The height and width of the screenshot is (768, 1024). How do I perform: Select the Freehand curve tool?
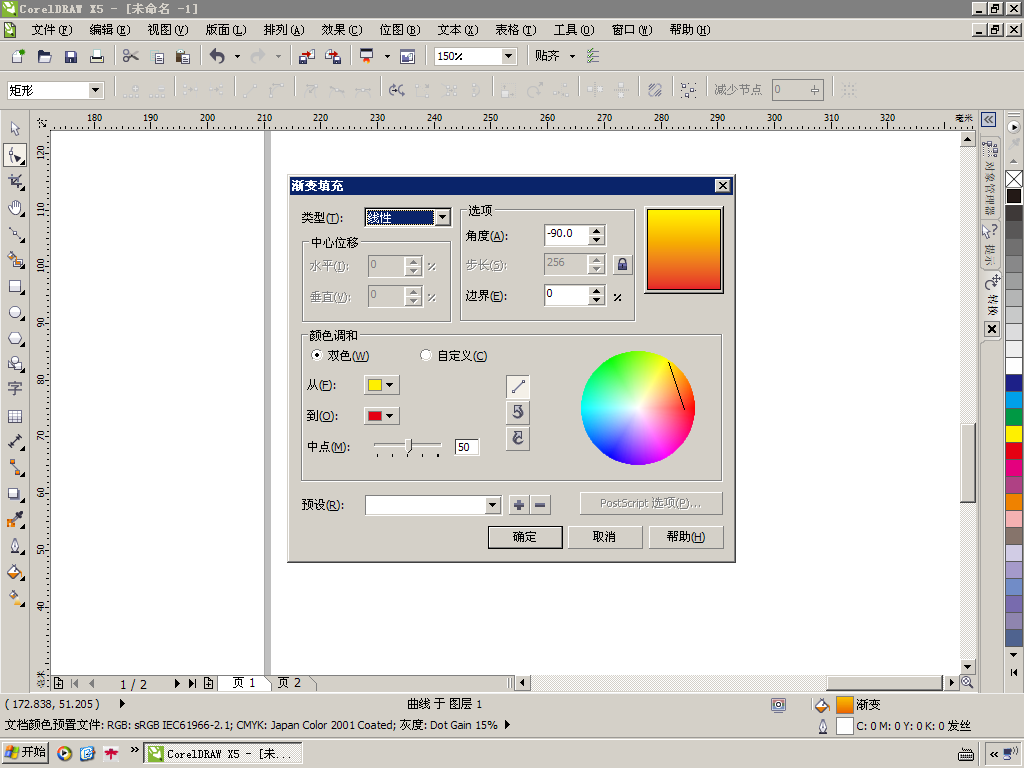click(15, 234)
